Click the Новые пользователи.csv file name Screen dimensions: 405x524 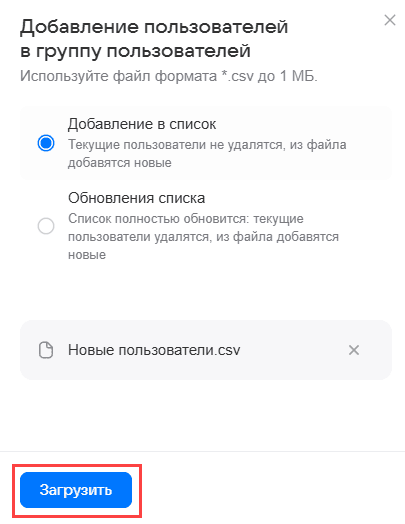click(x=154, y=350)
